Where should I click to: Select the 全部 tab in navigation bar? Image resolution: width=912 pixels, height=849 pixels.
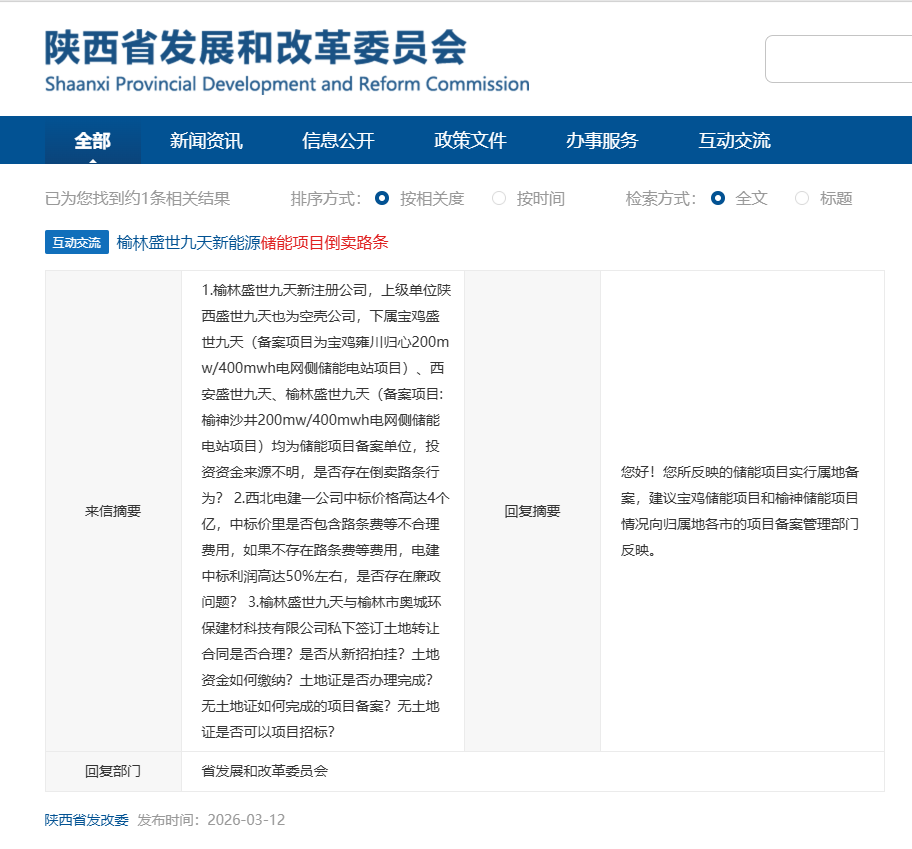[x=93, y=141]
